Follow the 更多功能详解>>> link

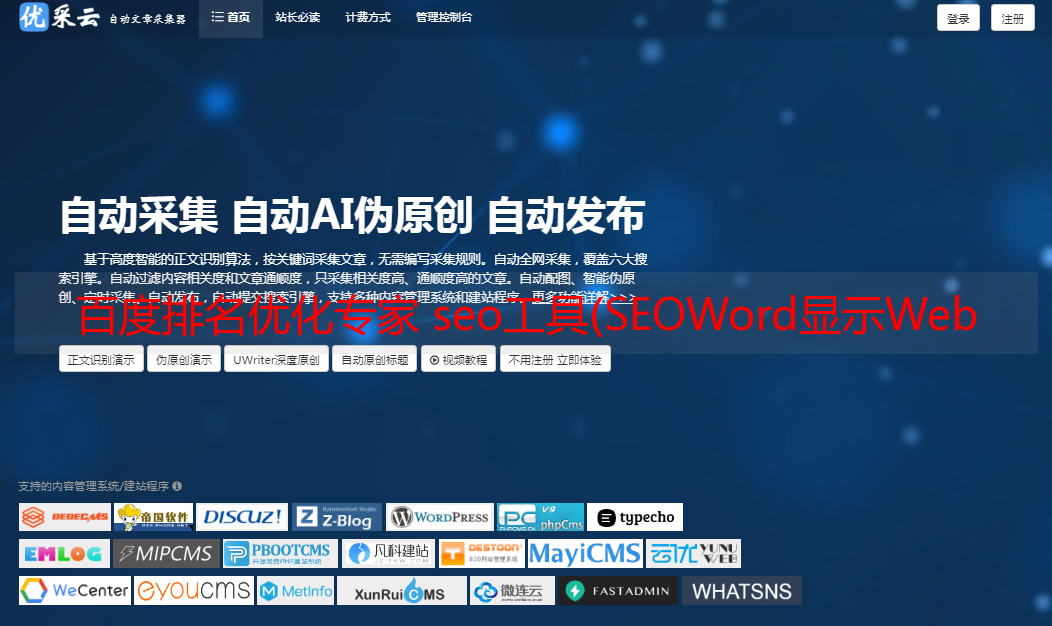click(583, 297)
